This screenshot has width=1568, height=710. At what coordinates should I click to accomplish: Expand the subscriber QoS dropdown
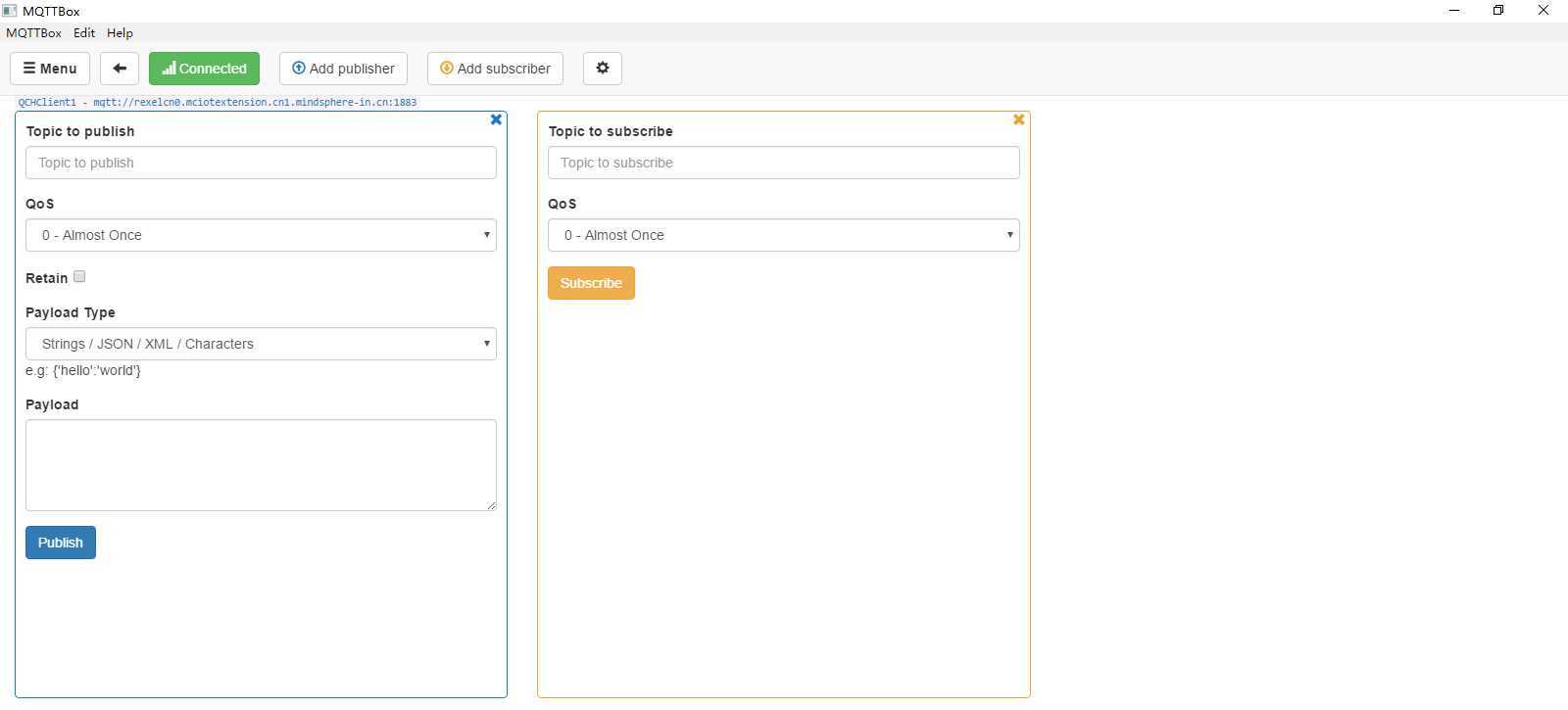(784, 235)
